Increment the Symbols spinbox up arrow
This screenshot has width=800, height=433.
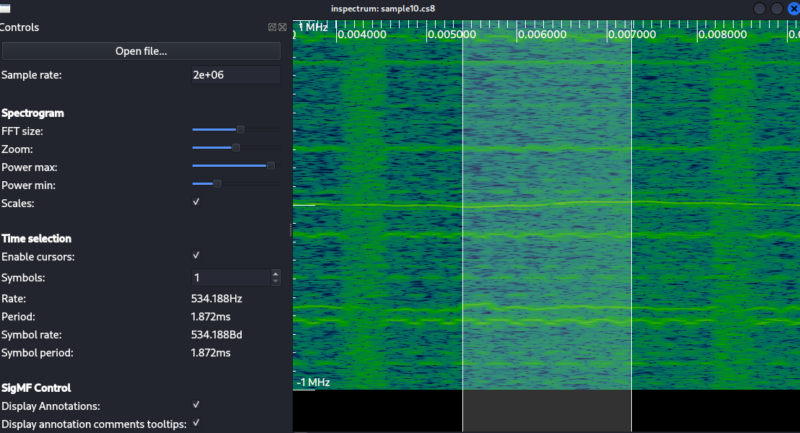click(x=276, y=273)
